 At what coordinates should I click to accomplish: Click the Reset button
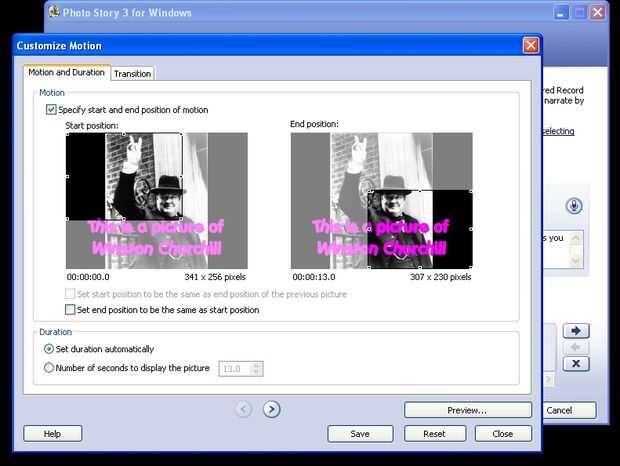pos(435,434)
